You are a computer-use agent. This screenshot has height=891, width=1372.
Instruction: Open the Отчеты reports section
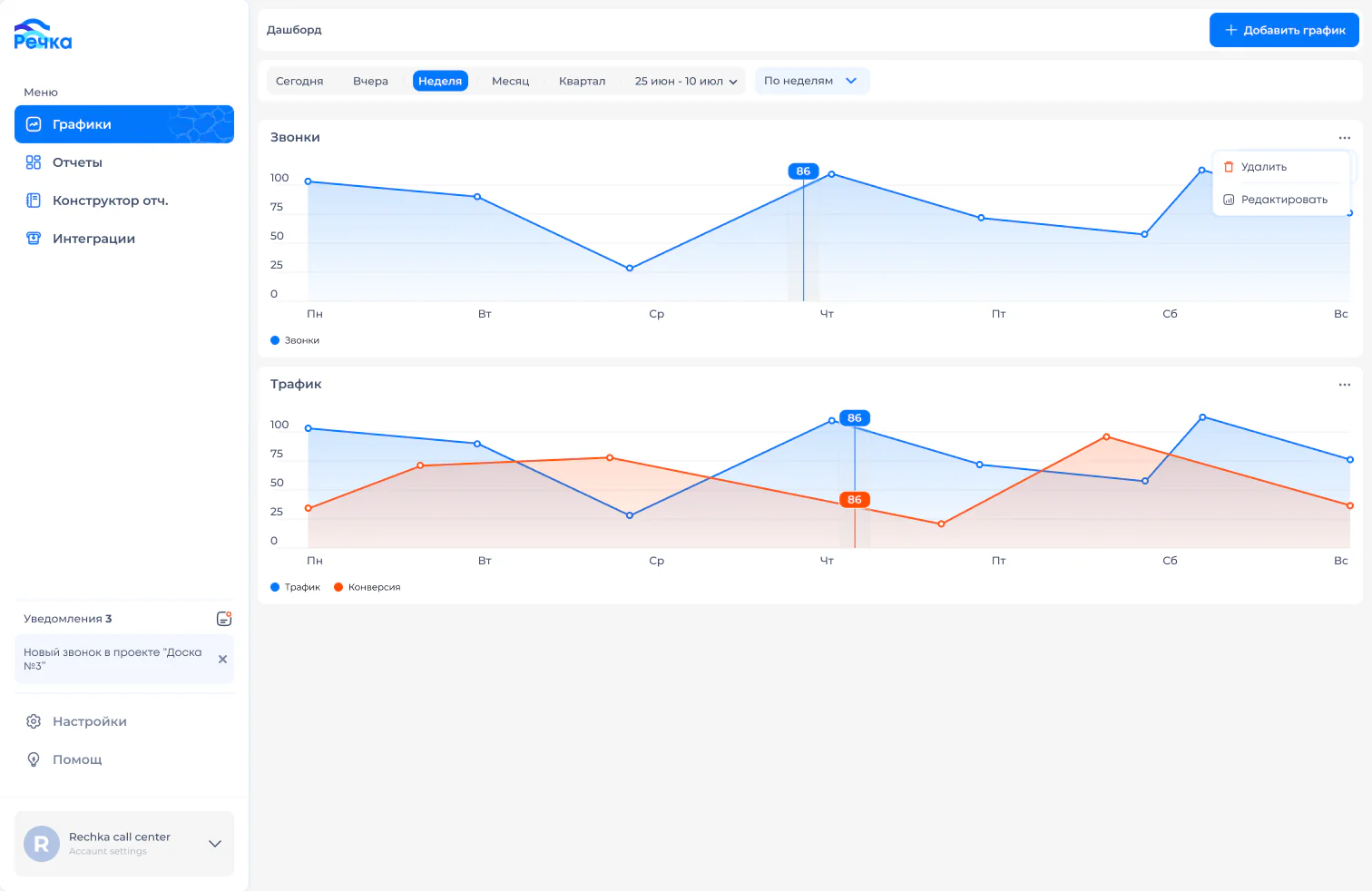click(124, 162)
